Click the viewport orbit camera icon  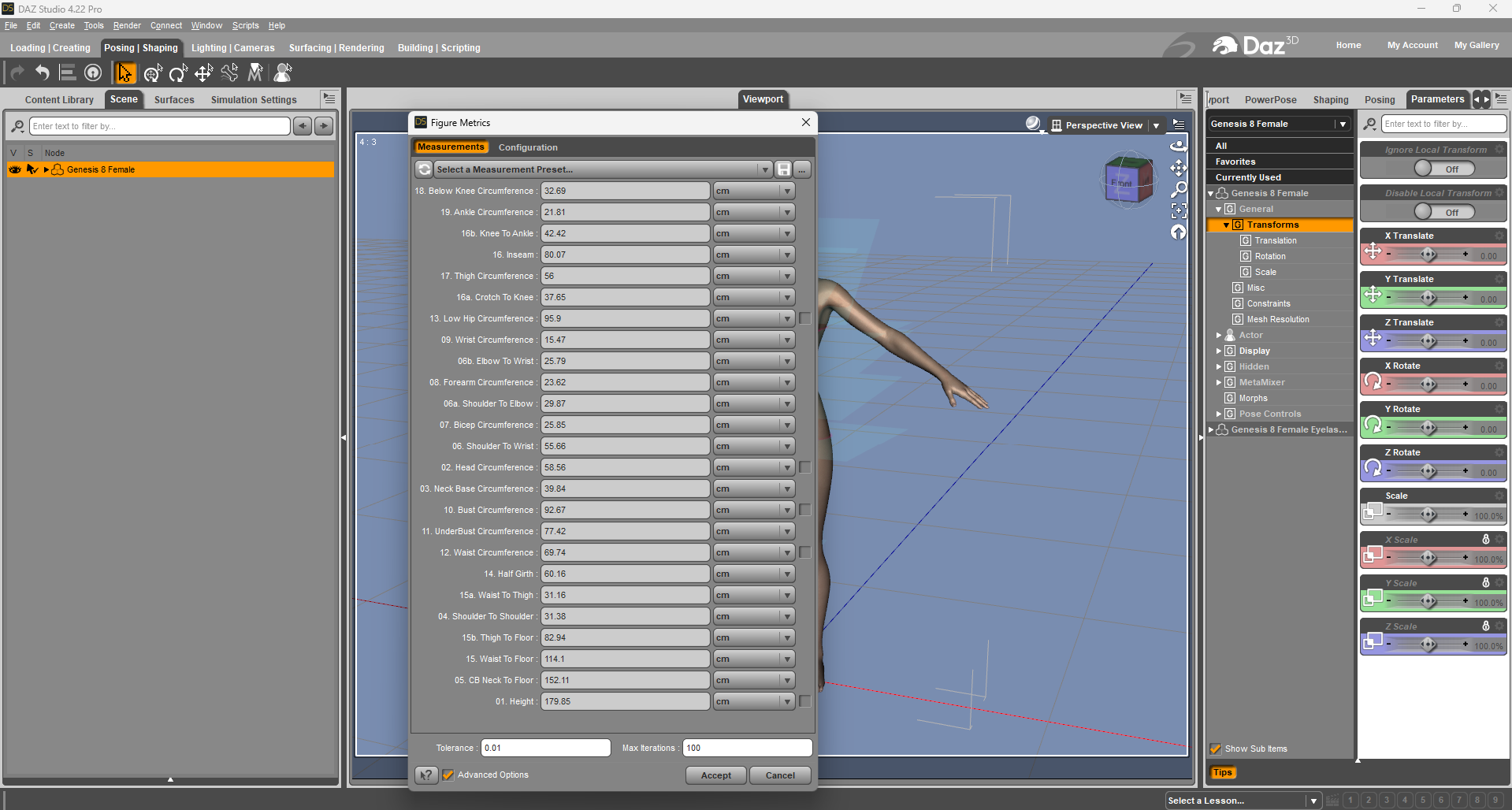pyautogui.click(x=1179, y=147)
